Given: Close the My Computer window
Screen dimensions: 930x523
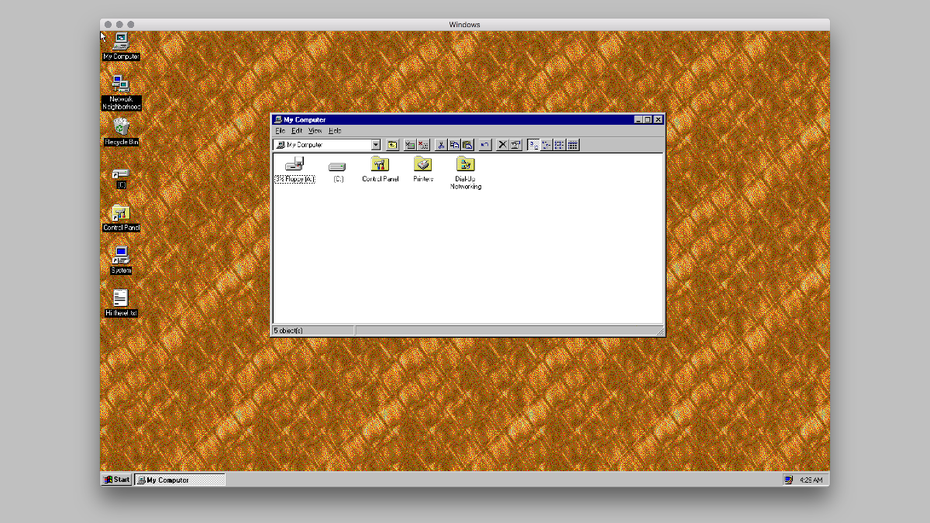Looking at the screenshot, I should 658,119.
